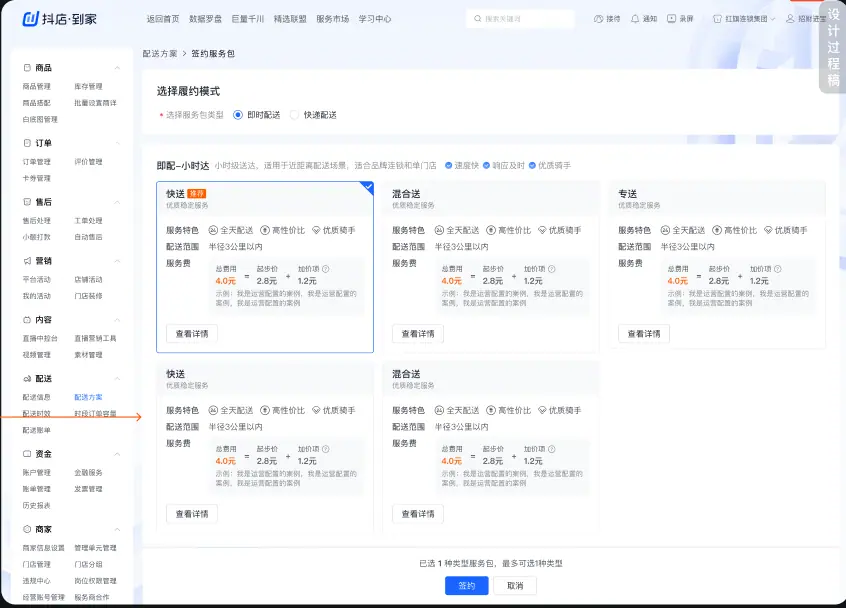This screenshot has height=608, width=846.
Task: Collapse the 商品 sidebar section
Action: (117, 68)
